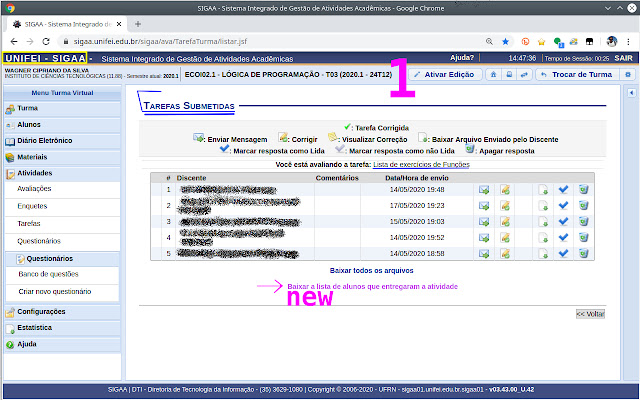Collapse right side panel arrow

631,93
